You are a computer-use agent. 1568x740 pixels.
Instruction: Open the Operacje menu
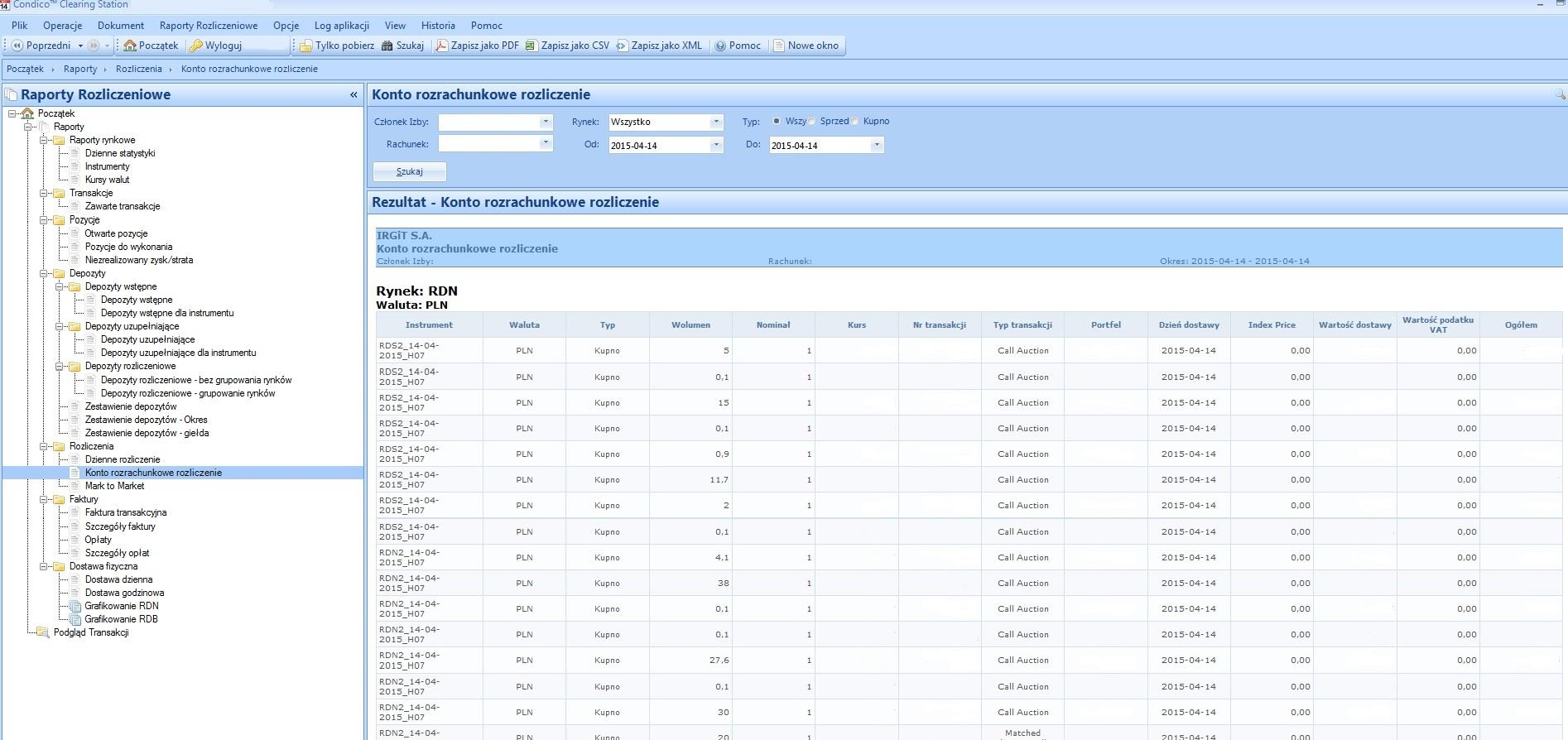(x=63, y=26)
